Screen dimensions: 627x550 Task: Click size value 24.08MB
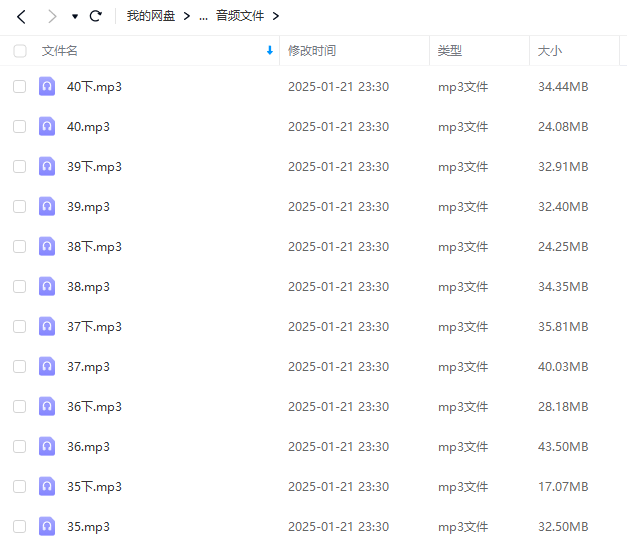563,126
